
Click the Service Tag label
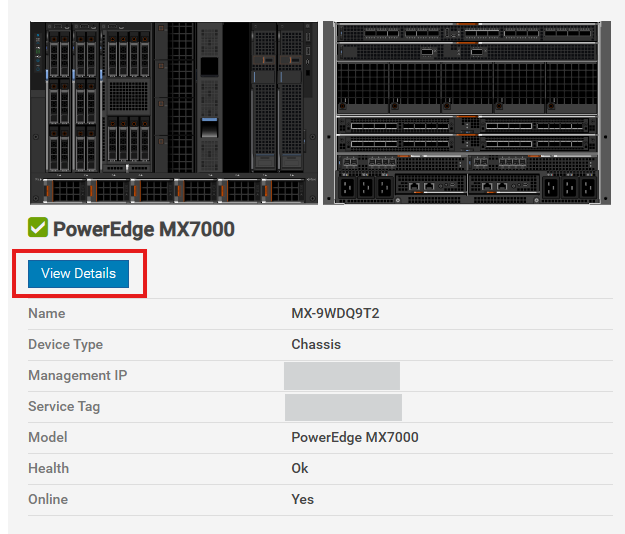pyautogui.click(x=64, y=406)
